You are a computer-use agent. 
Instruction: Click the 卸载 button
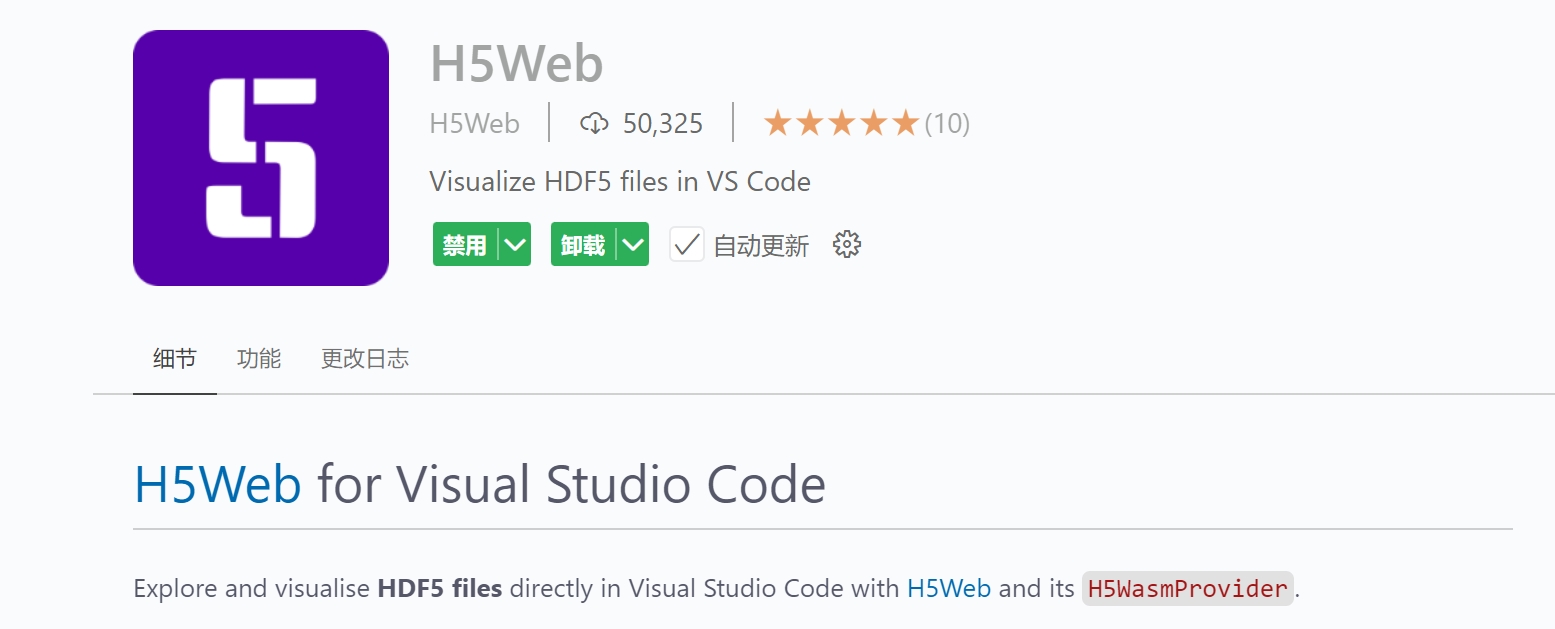[583, 245]
